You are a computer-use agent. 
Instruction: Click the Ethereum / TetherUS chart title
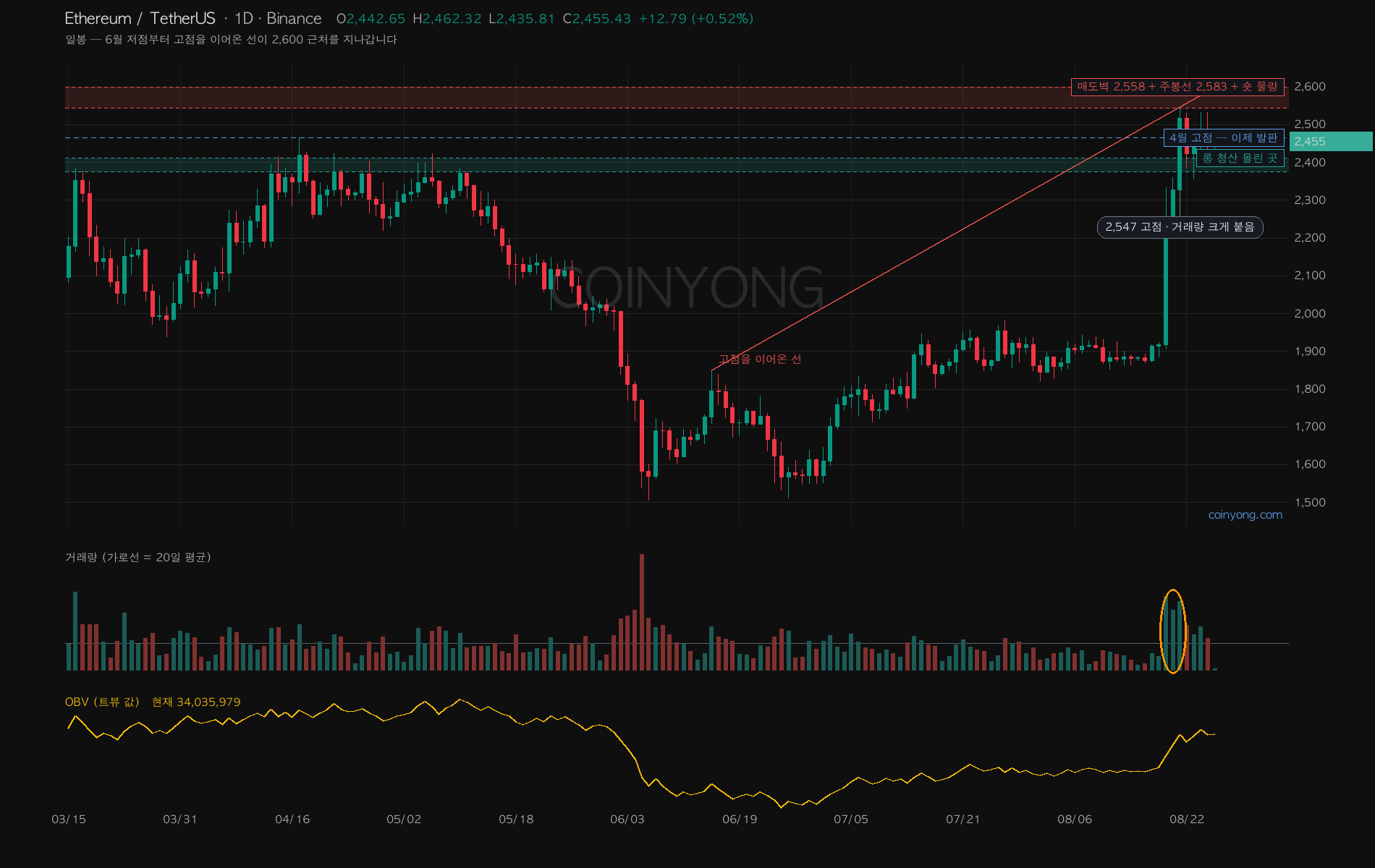140,19
